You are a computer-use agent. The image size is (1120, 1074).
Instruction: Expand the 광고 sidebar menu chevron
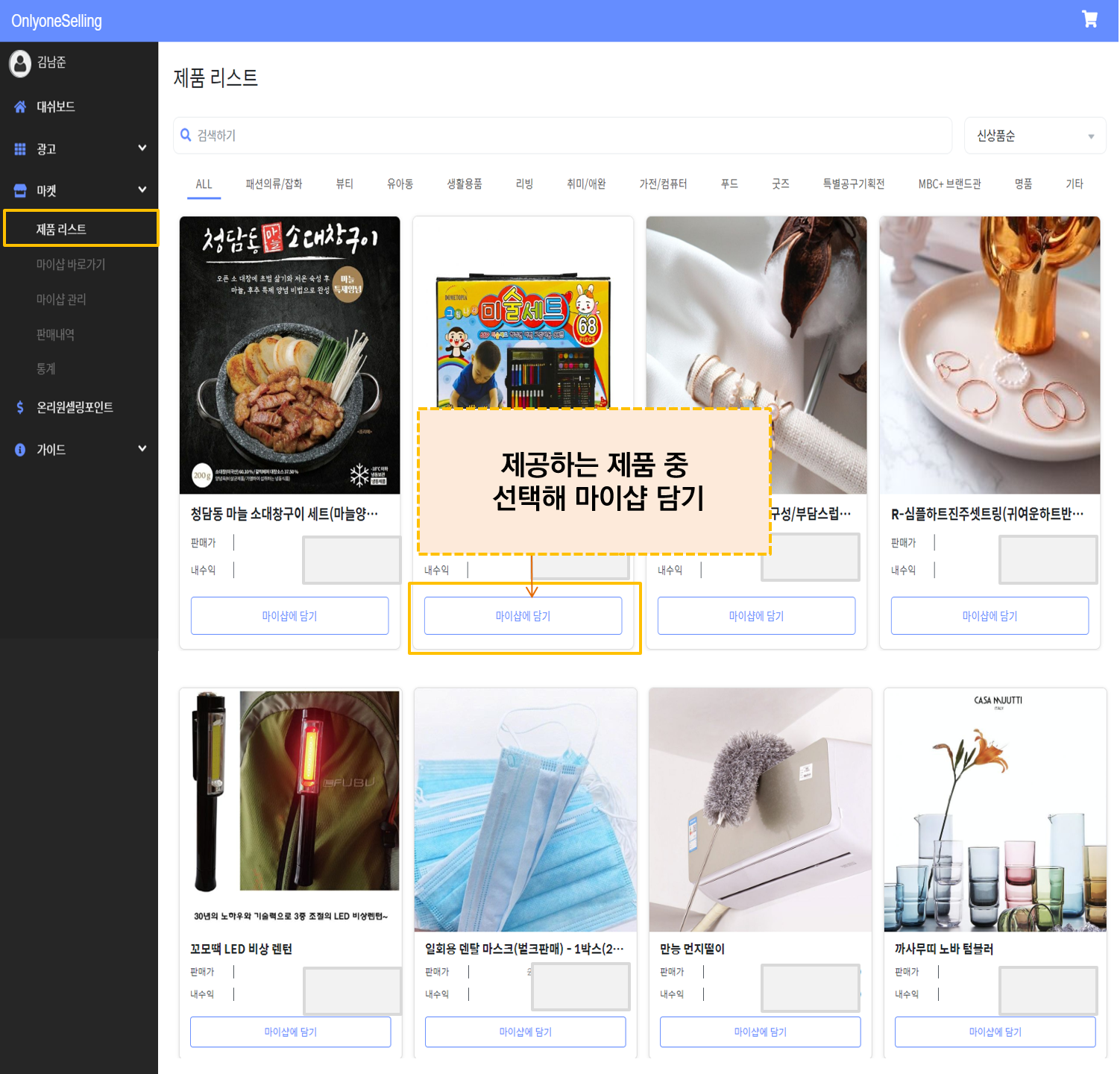[142, 148]
